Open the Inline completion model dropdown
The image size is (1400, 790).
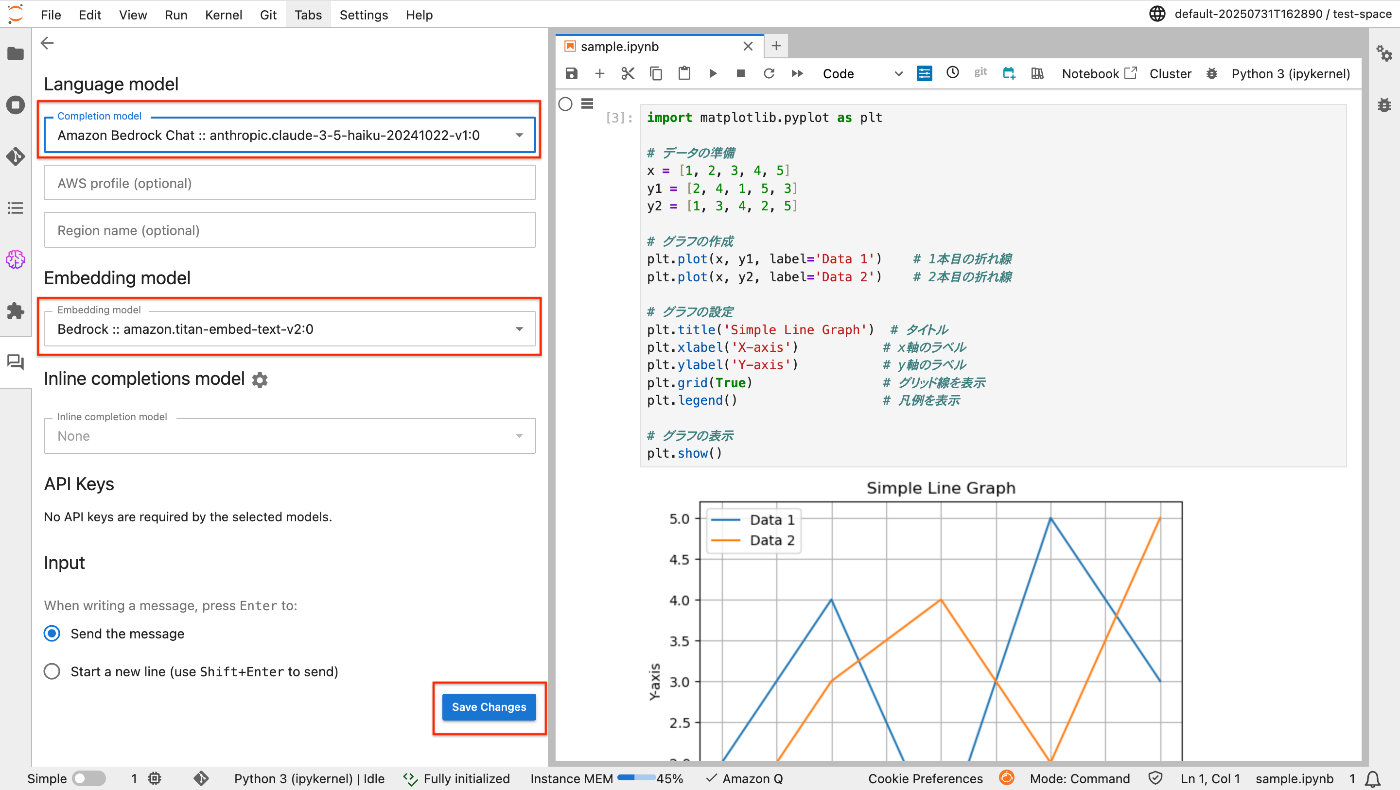click(290, 436)
